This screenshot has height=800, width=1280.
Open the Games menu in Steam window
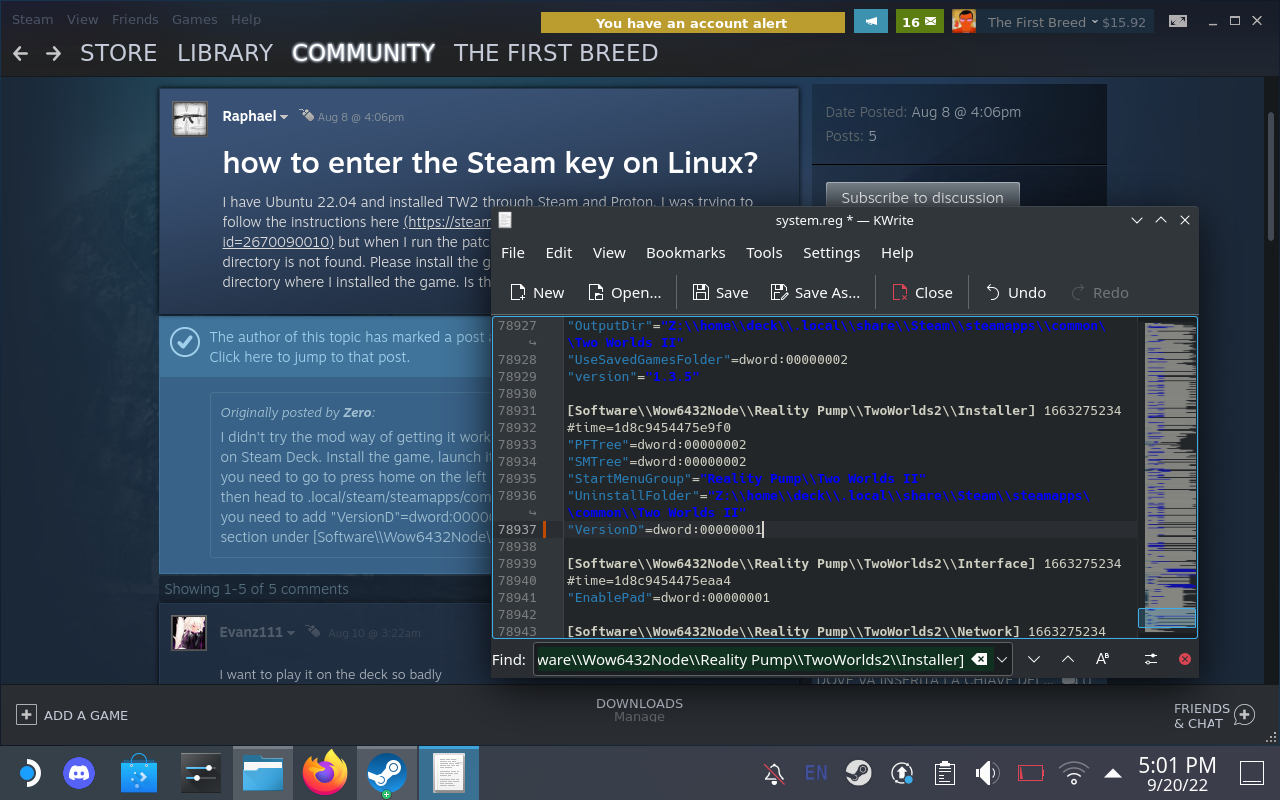coord(194,19)
